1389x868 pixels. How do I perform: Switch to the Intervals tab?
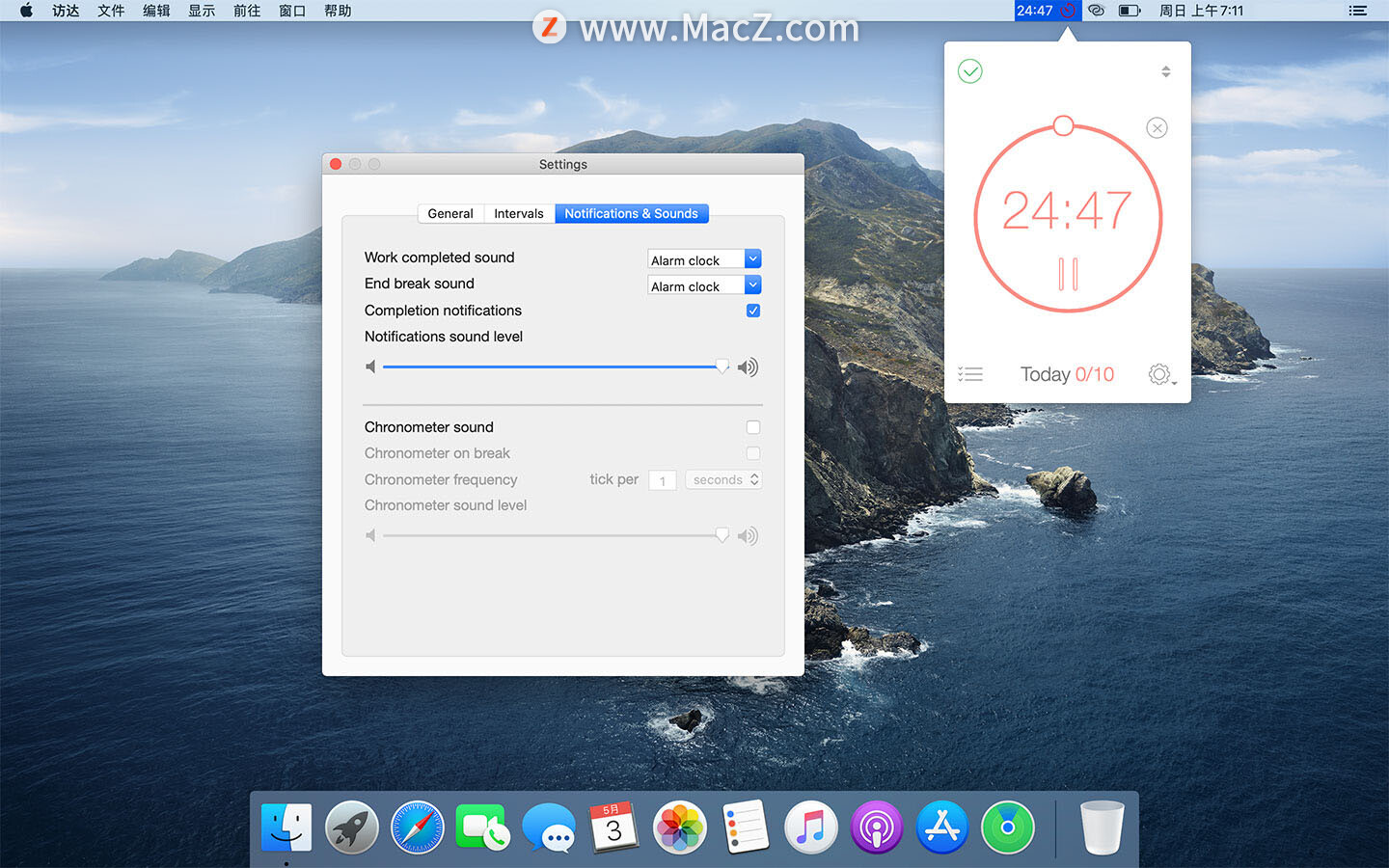[519, 213]
